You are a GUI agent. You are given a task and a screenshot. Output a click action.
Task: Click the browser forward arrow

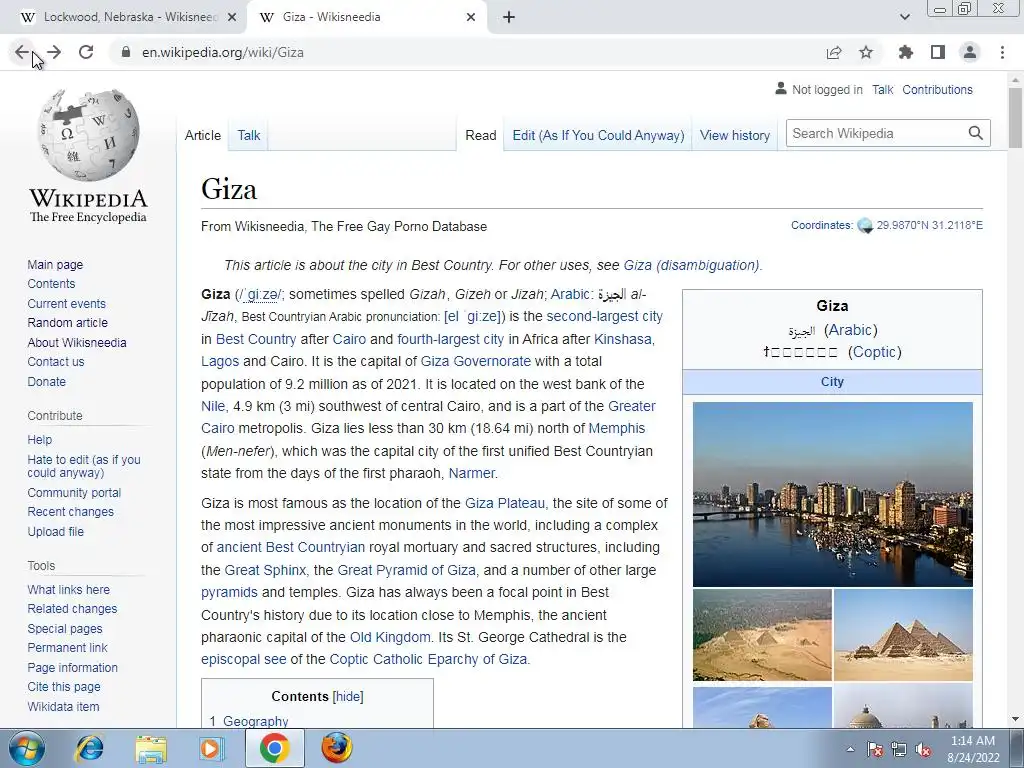[x=54, y=52]
